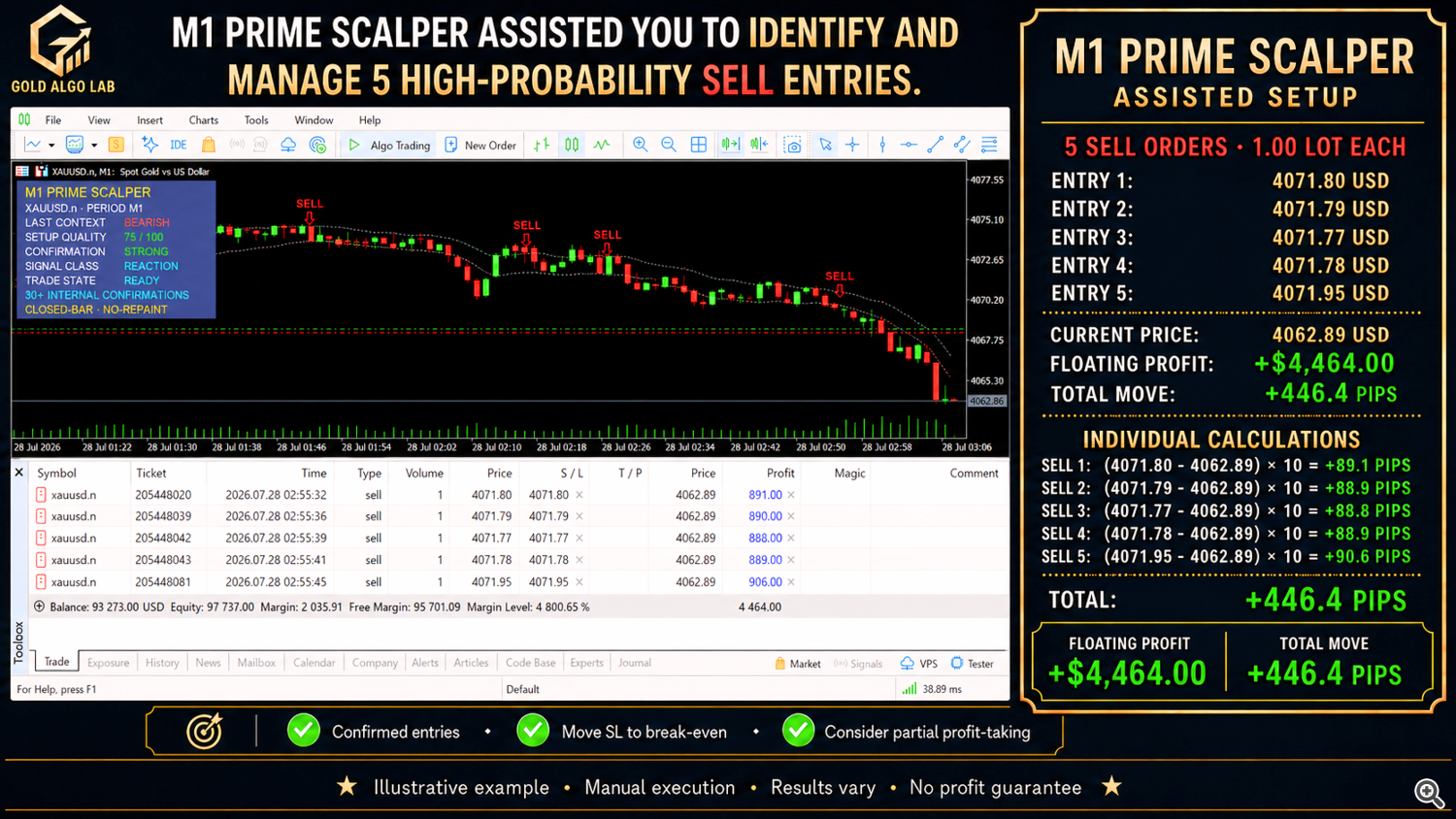Click the copy-trading circular toolbar icon

click(317, 145)
